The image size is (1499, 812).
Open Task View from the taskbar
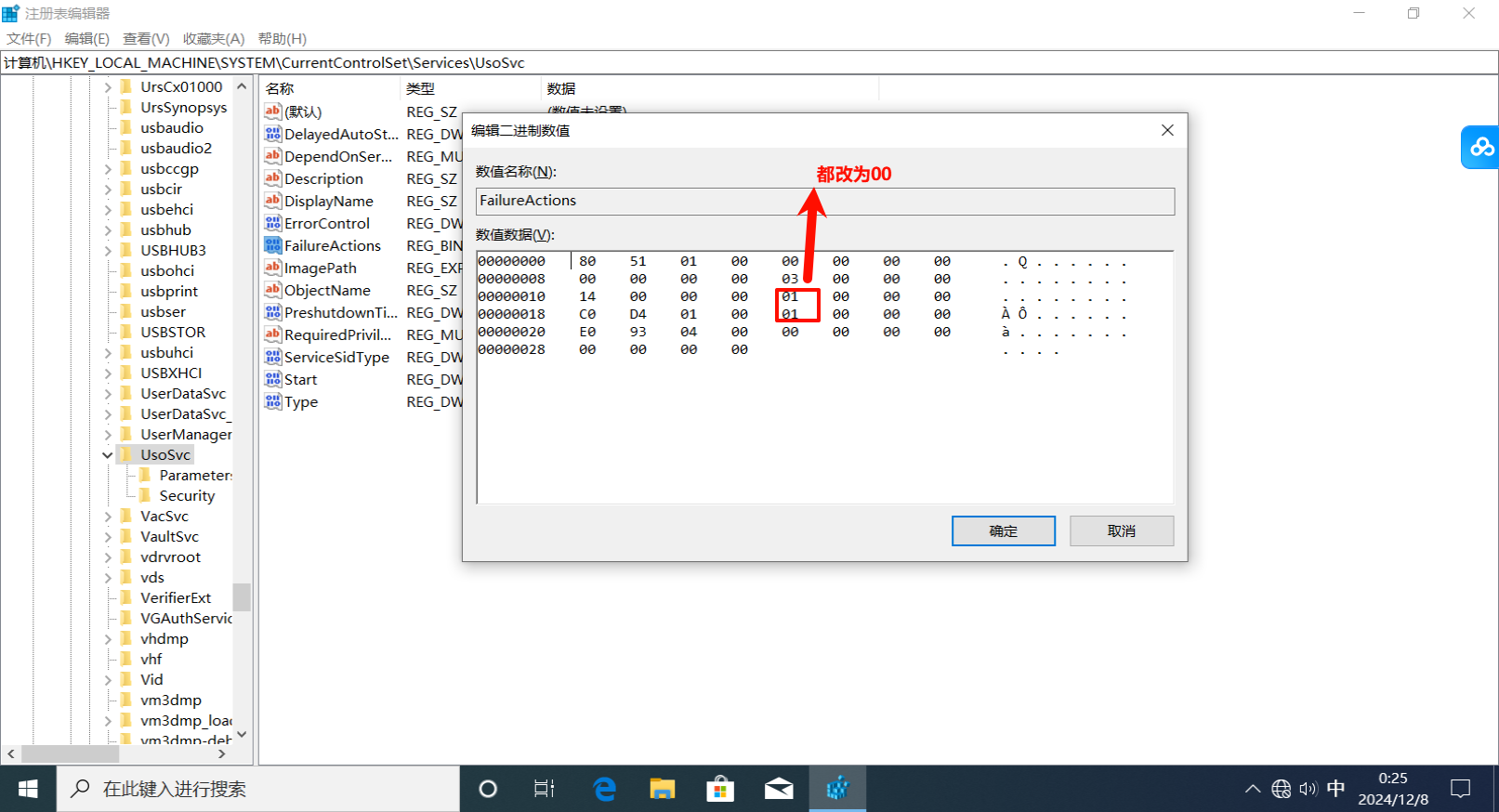(x=545, y=789)
